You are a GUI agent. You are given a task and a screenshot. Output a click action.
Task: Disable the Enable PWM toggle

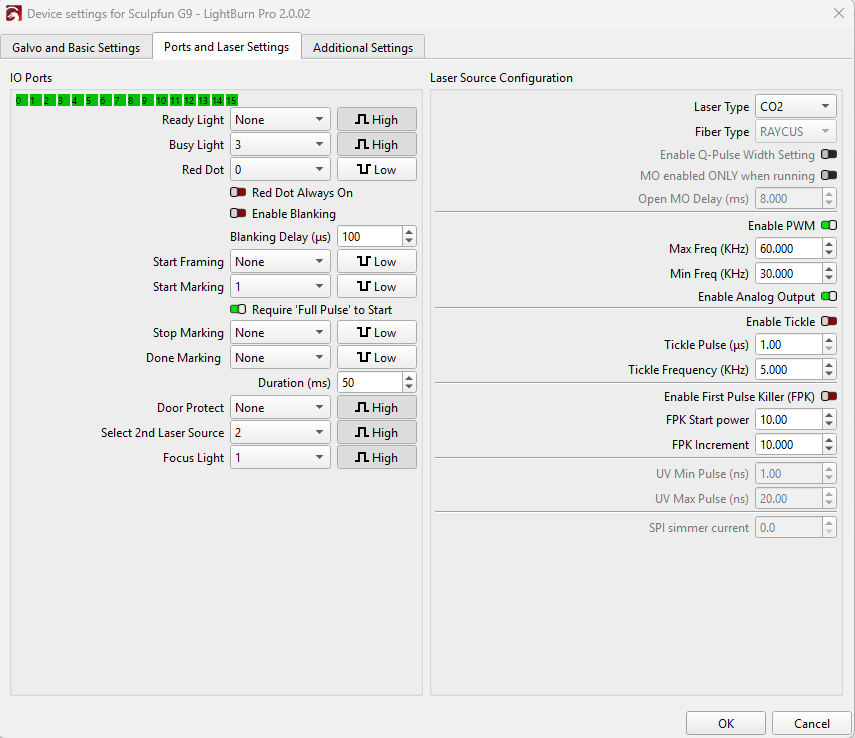[x=828, y=226]
